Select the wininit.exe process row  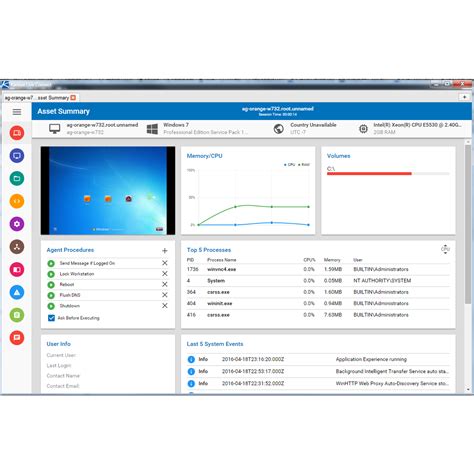click(318, 303)
